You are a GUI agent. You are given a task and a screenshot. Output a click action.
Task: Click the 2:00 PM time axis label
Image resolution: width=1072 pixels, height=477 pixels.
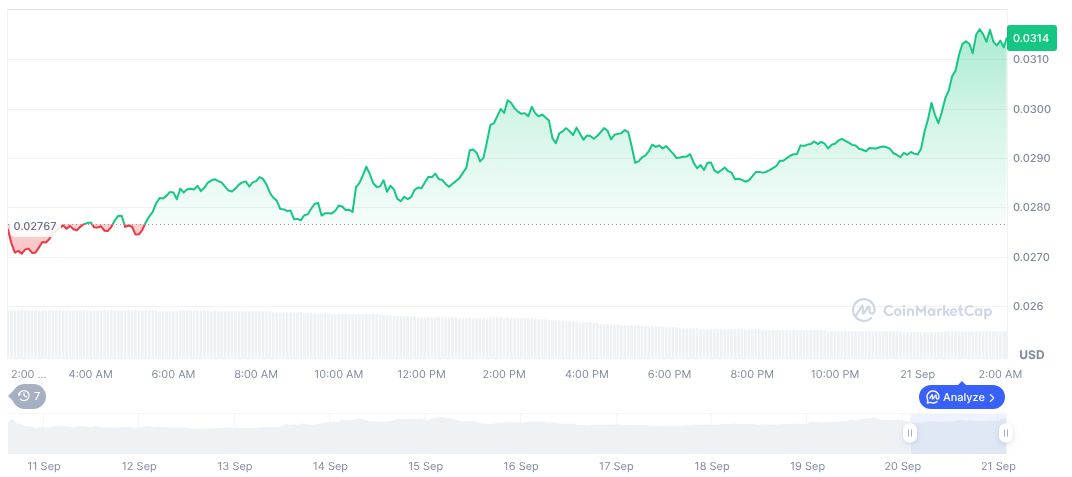[504, 374]
